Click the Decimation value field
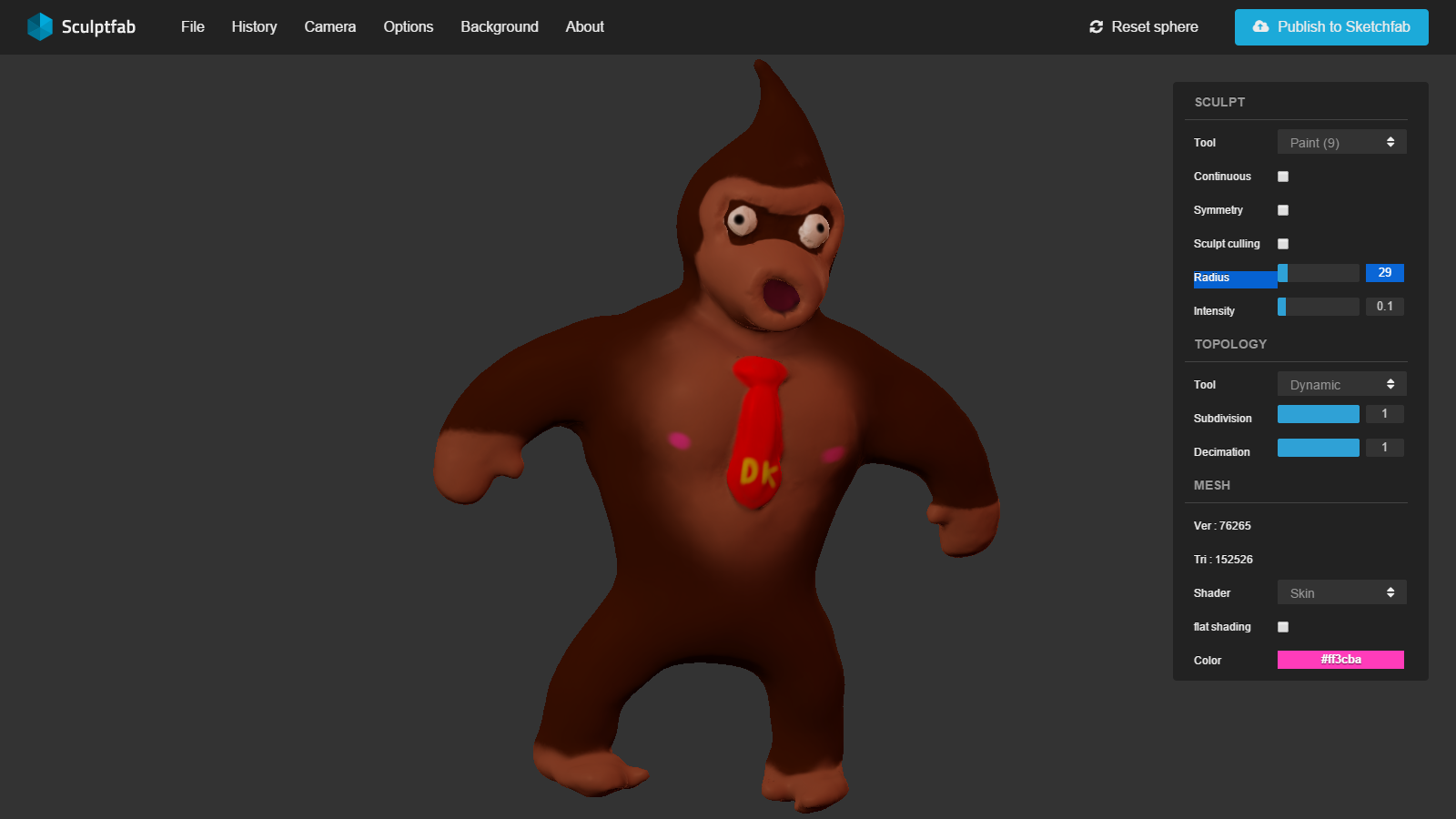This screenshot has height=819, width=1456. (1385, 448)
